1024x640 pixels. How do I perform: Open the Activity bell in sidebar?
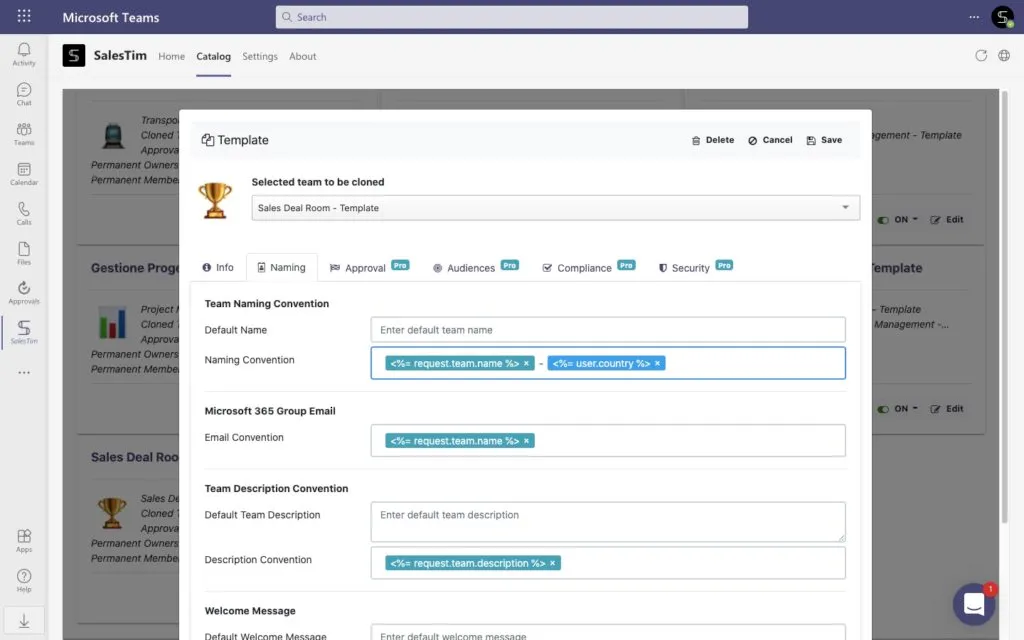pos(24,54)
